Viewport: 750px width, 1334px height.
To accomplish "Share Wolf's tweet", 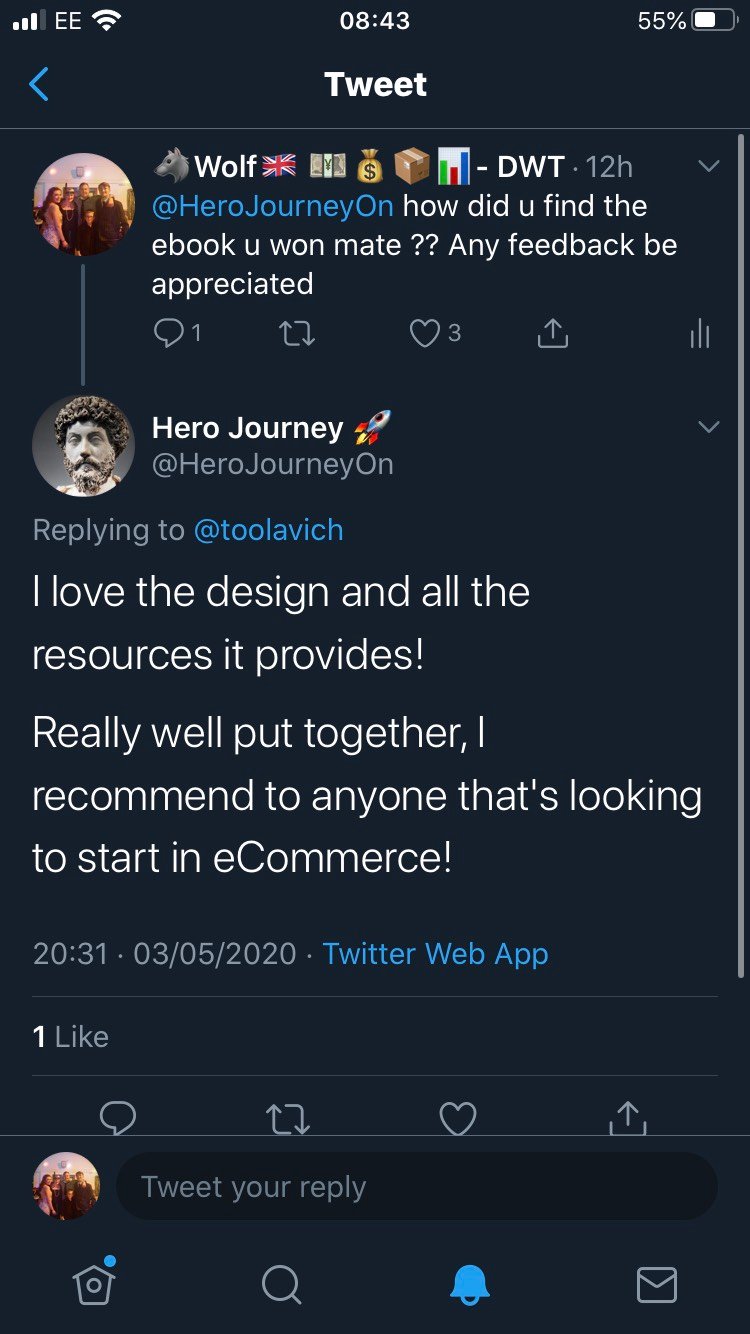I will (551, 334).
